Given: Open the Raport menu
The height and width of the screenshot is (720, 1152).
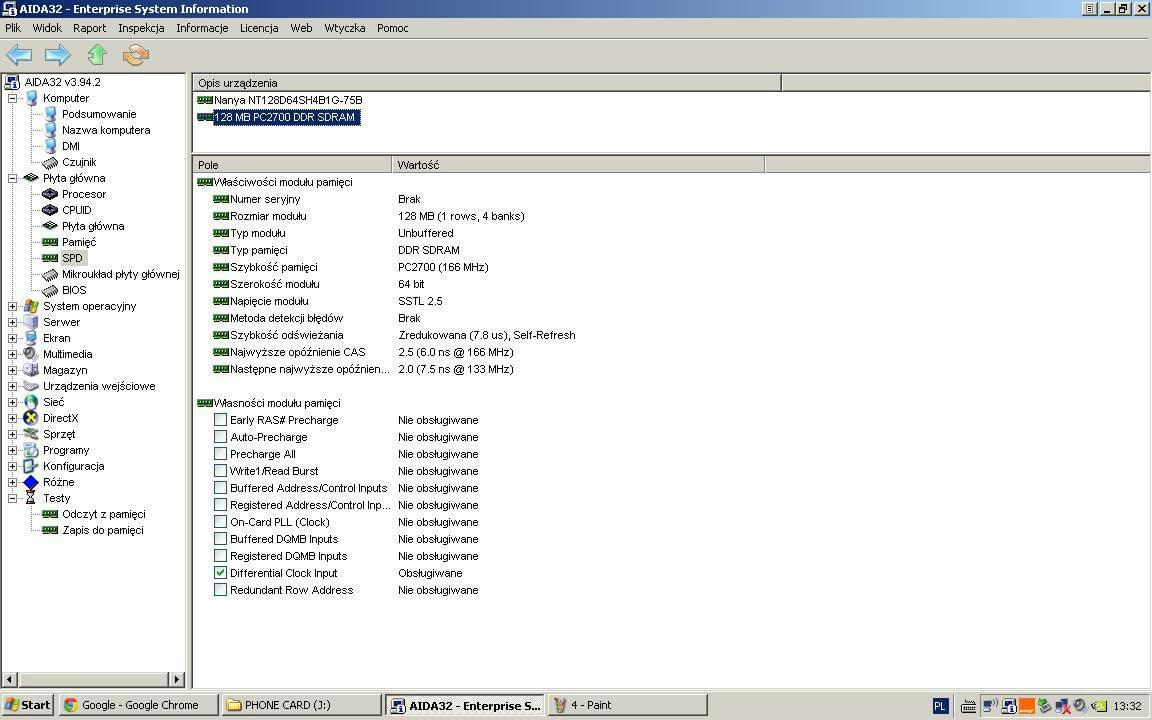Looking at the screenshot, I should 90,28.
